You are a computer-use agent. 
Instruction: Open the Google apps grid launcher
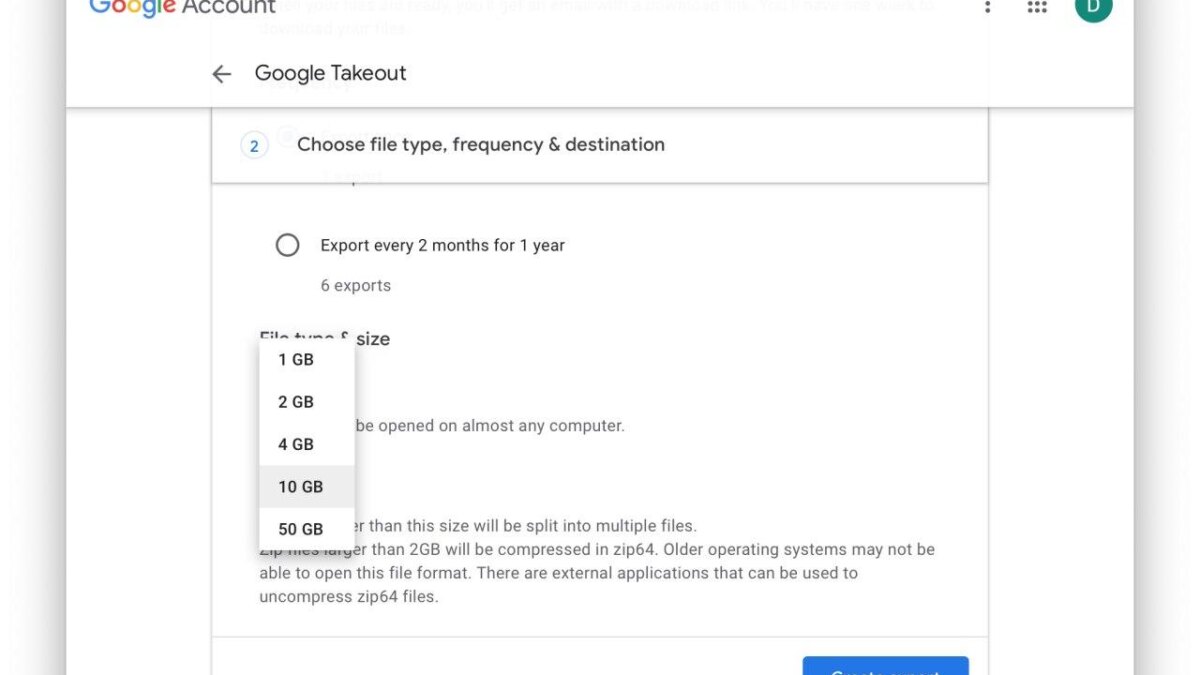(x=1036, y=8)
